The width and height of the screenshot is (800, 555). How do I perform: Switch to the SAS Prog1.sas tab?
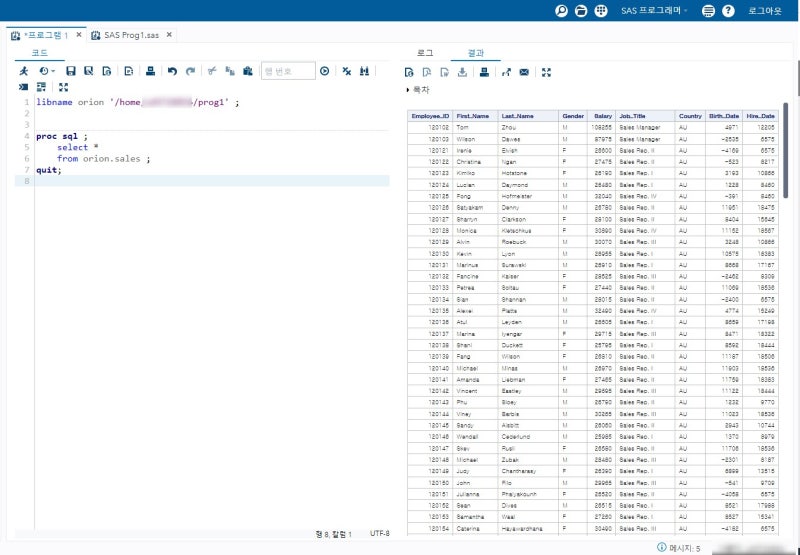click(131, 34)
